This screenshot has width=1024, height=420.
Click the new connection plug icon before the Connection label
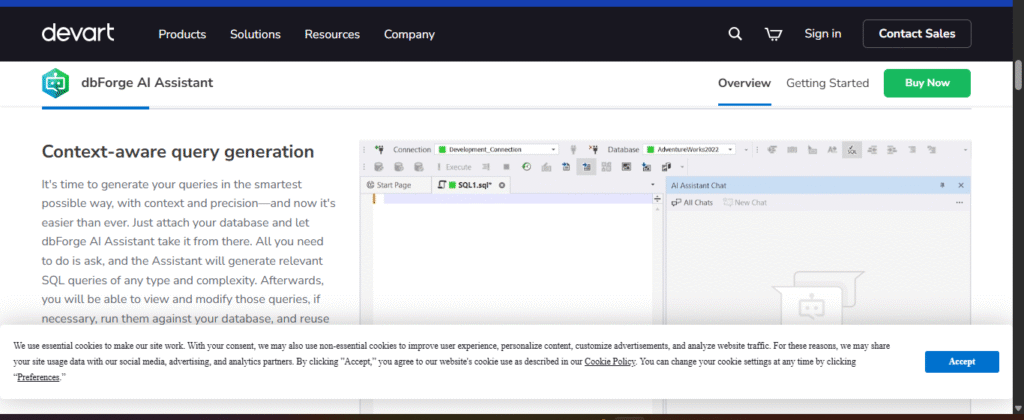click(x=380, y=149)
